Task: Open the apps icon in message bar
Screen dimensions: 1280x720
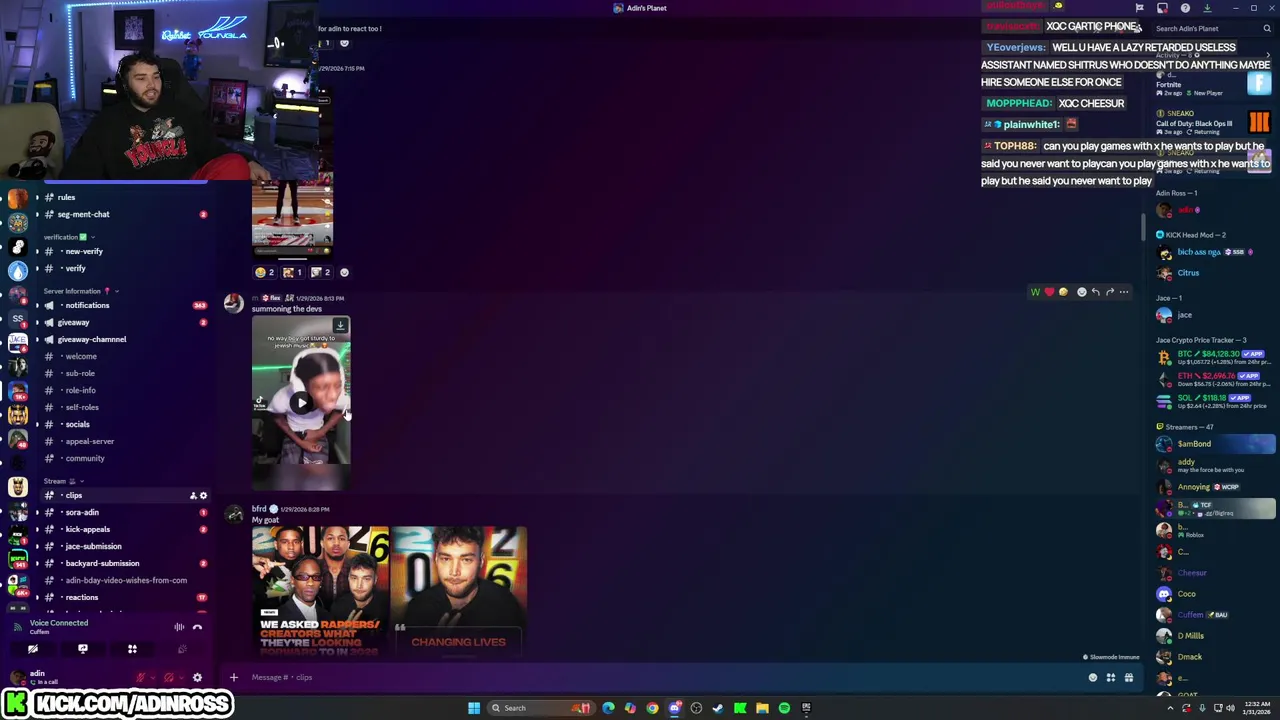Action: (x=1110, y=677)
